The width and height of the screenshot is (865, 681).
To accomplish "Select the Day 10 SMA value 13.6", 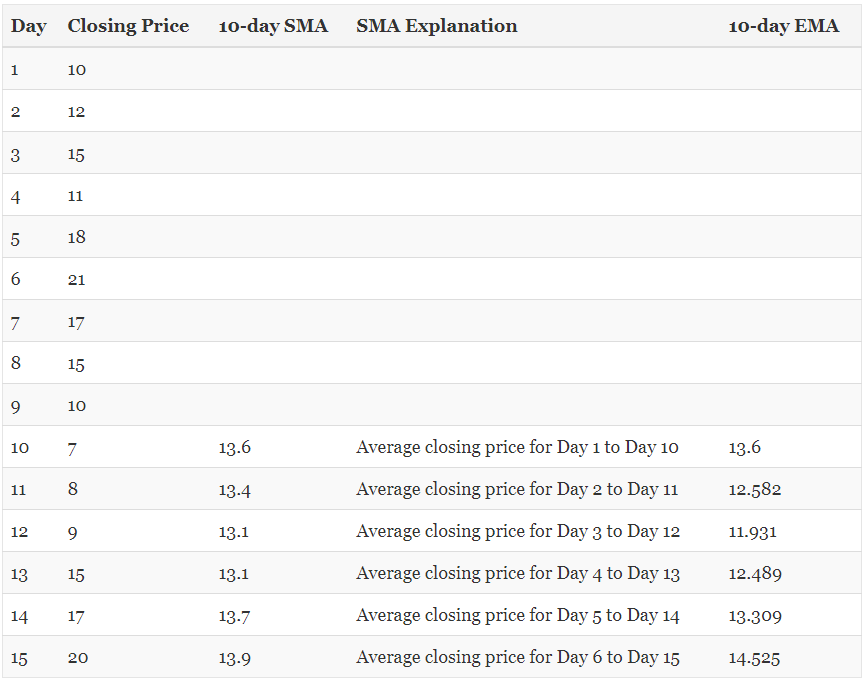I will point(234,448).
